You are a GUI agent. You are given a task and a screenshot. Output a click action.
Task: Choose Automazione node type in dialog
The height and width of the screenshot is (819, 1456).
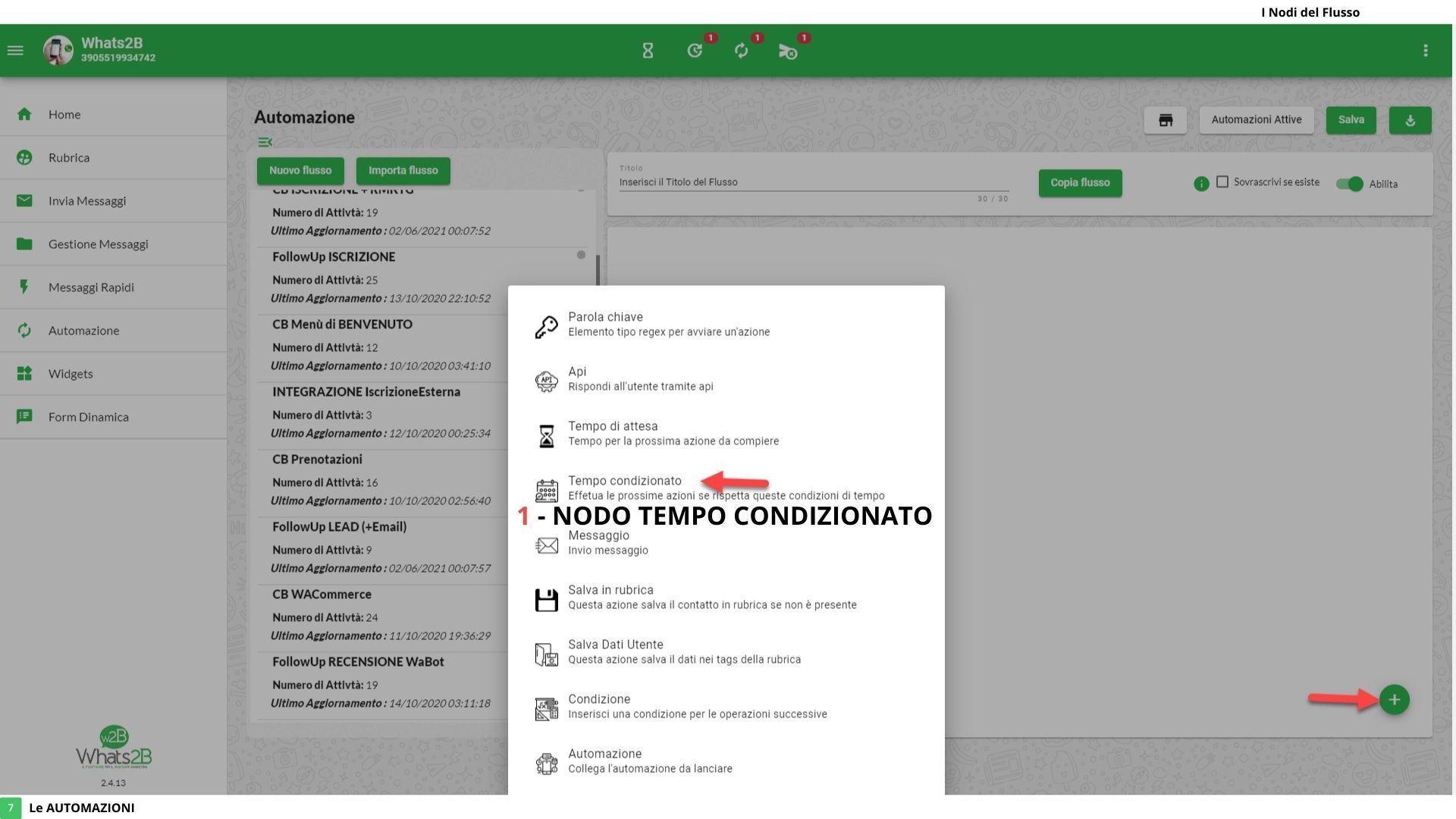pos(726,761)
